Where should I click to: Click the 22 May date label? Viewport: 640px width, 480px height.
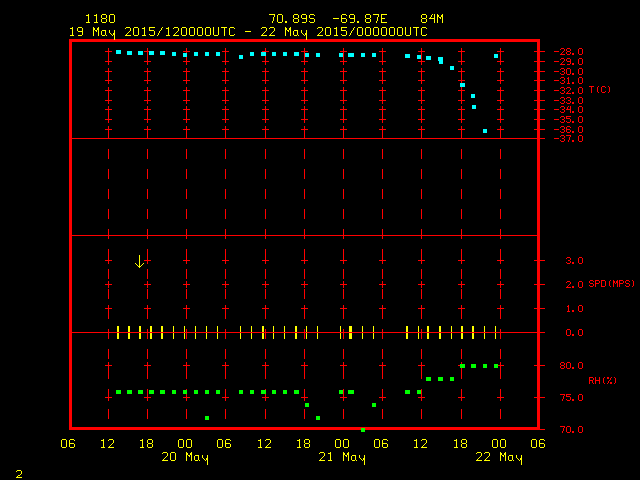coord(499,457)
